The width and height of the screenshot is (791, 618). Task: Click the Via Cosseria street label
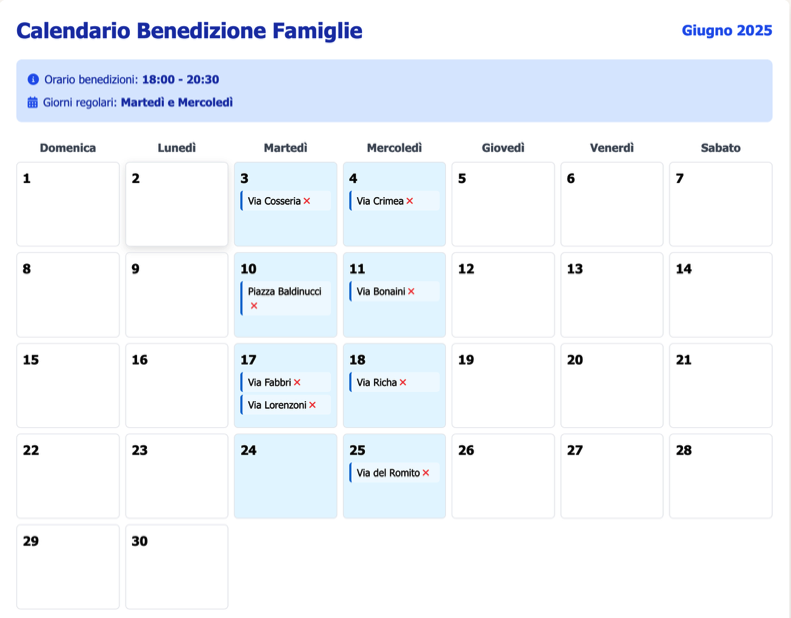click(x=274, y=201)
